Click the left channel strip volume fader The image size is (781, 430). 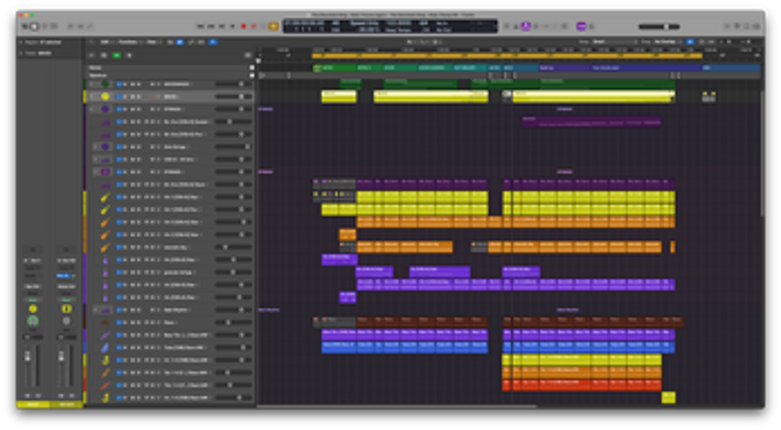click(x=27, y=356)
